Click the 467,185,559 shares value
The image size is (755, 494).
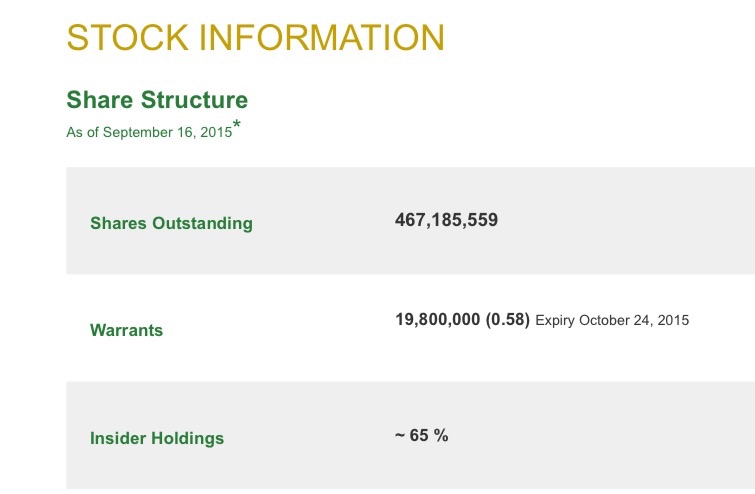pos(447,219)
